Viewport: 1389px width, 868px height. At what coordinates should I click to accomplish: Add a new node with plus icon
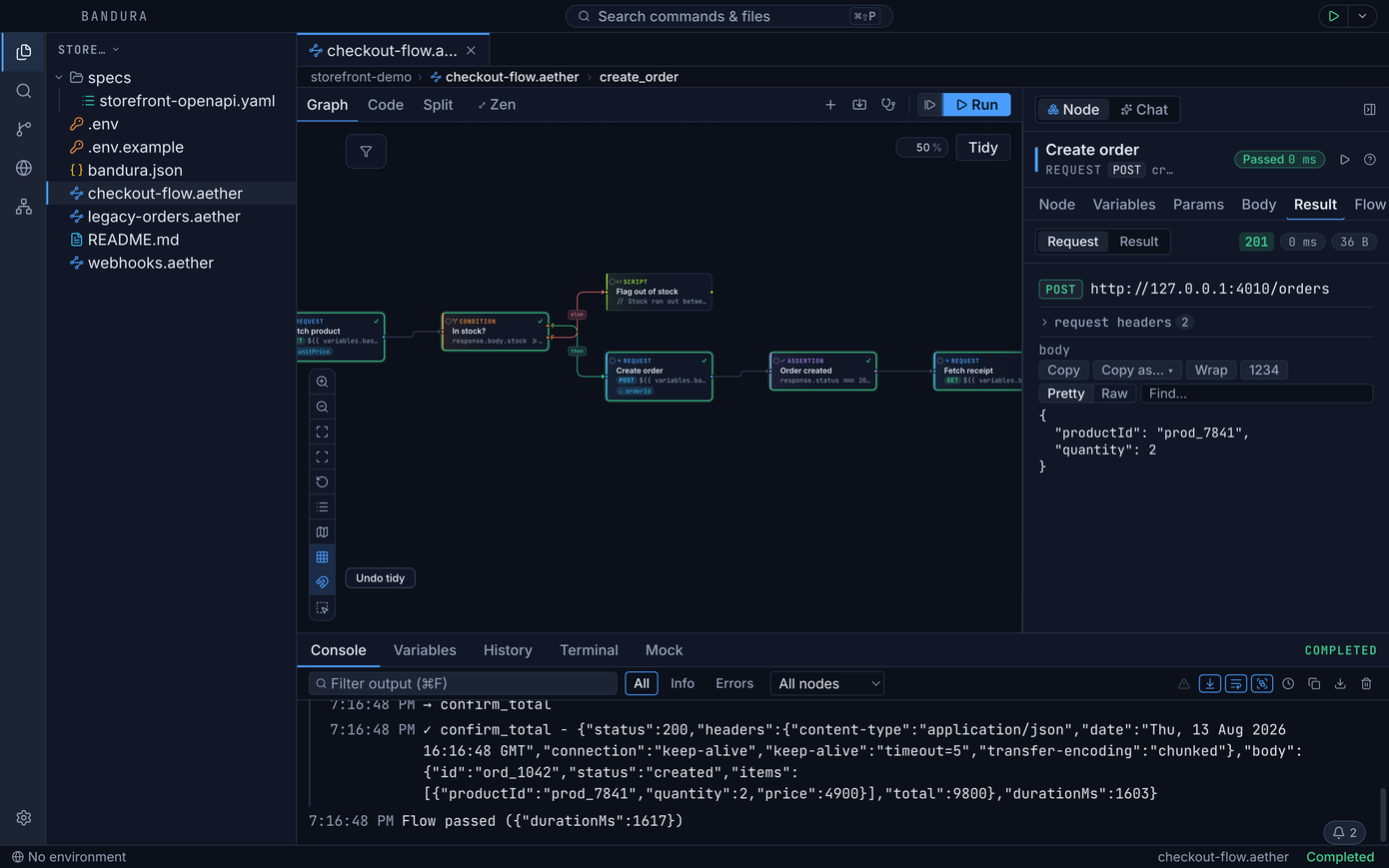pos(830,105)
